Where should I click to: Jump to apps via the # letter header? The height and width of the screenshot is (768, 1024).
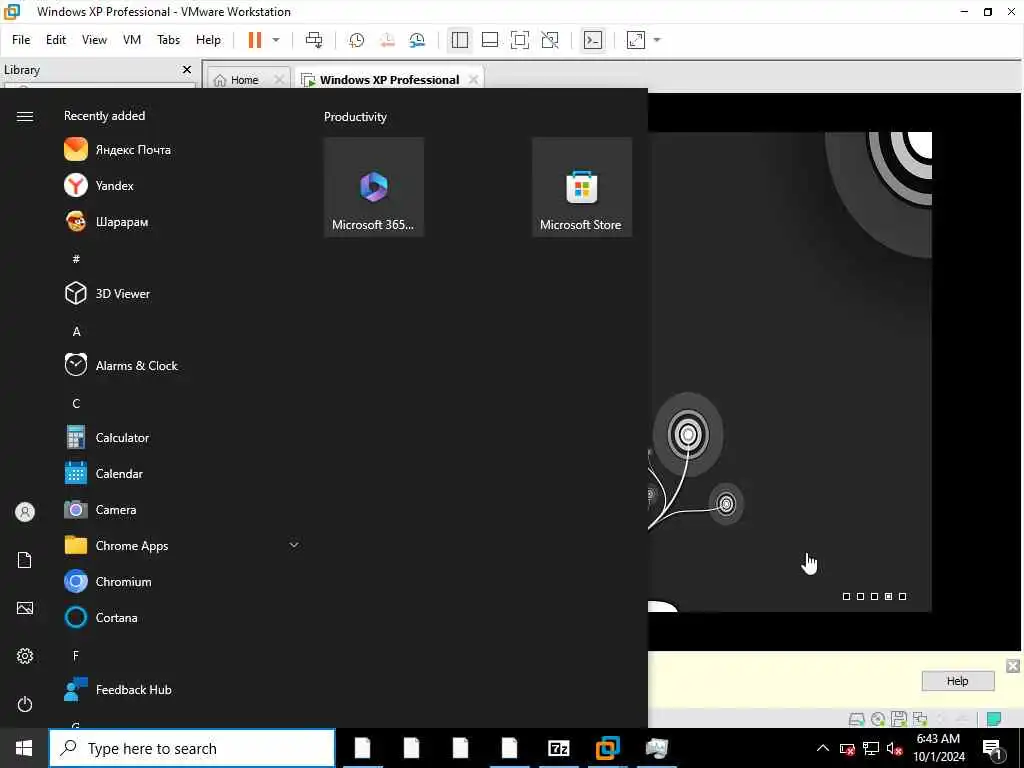click(76, 259)
